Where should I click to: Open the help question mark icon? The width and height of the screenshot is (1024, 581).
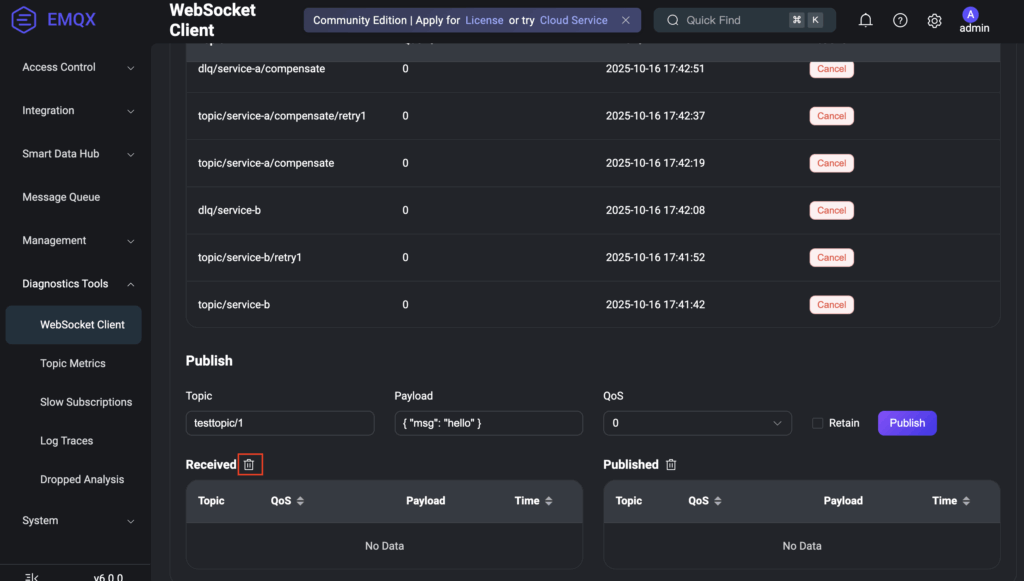click(900, 20)
